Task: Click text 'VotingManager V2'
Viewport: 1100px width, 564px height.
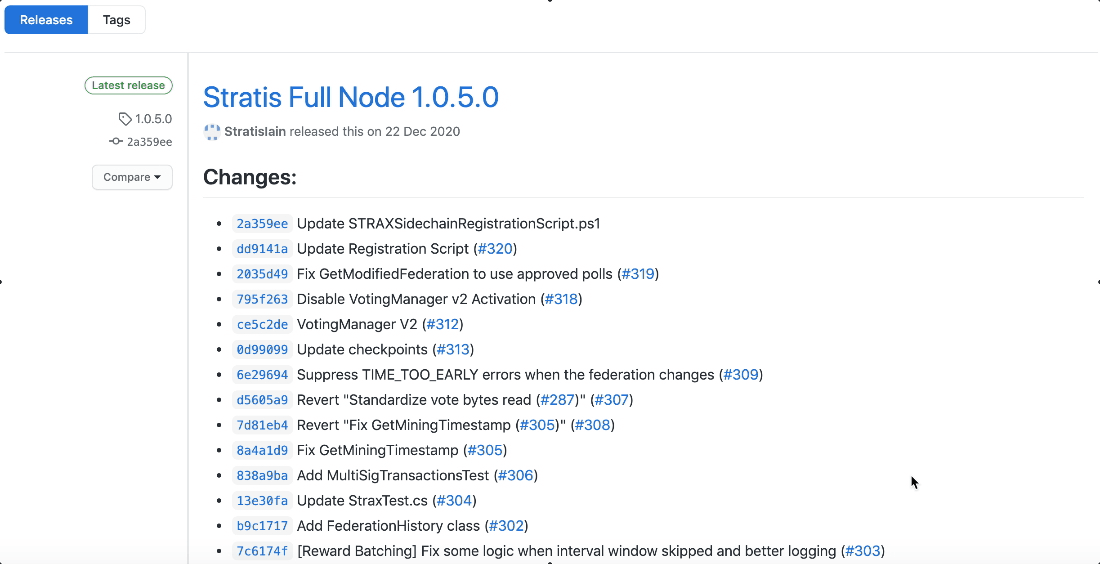Action: 357,325
